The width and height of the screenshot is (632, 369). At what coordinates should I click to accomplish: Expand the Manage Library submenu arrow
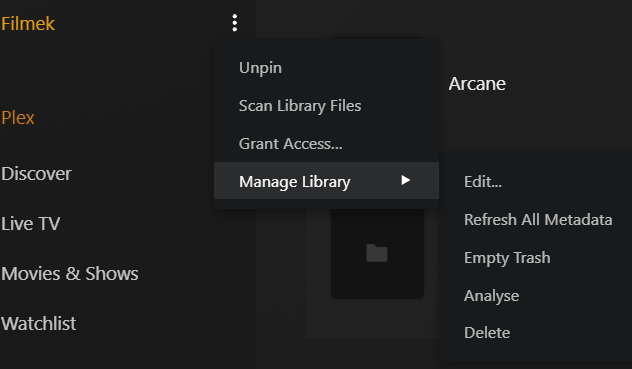click(405, 180)
